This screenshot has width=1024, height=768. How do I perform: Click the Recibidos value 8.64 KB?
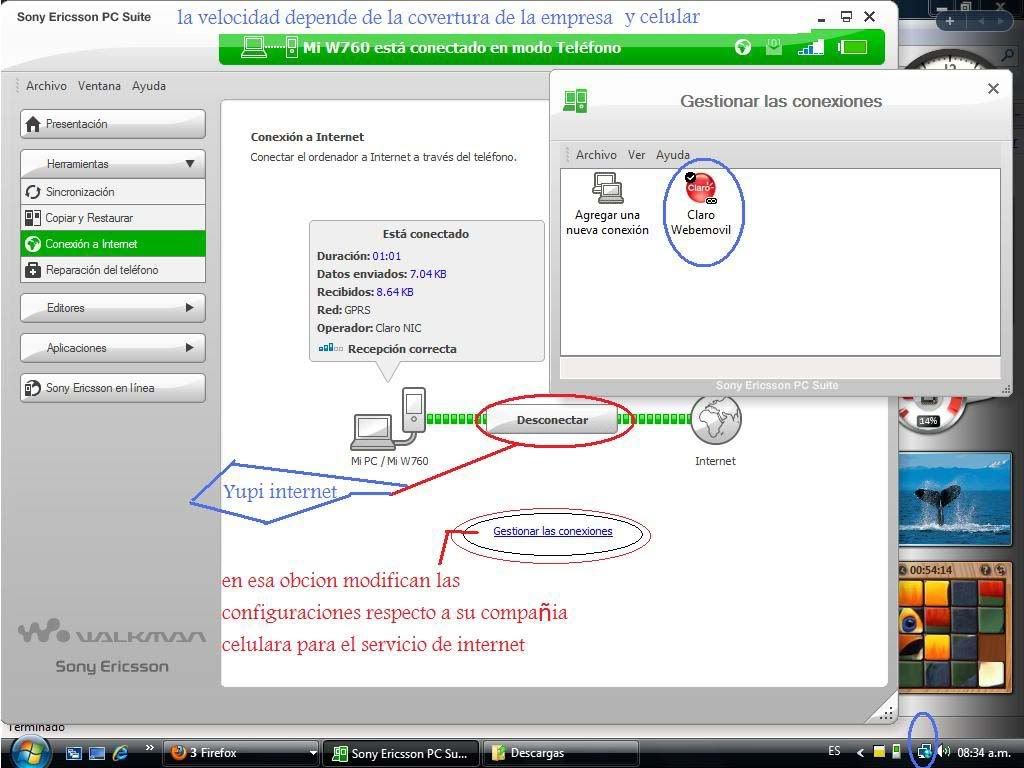[x=395, y=292]
